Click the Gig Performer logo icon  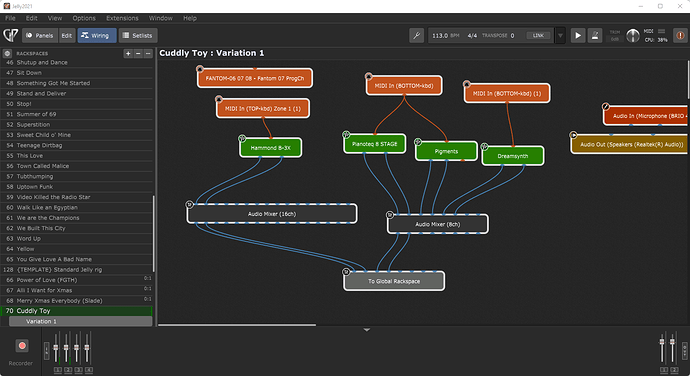coord(11,35)
